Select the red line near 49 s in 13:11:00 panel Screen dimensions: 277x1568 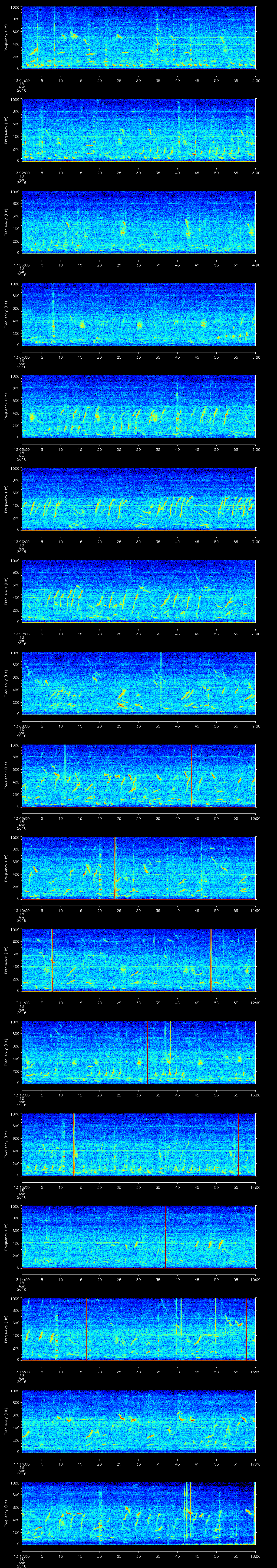click(211, 960)
